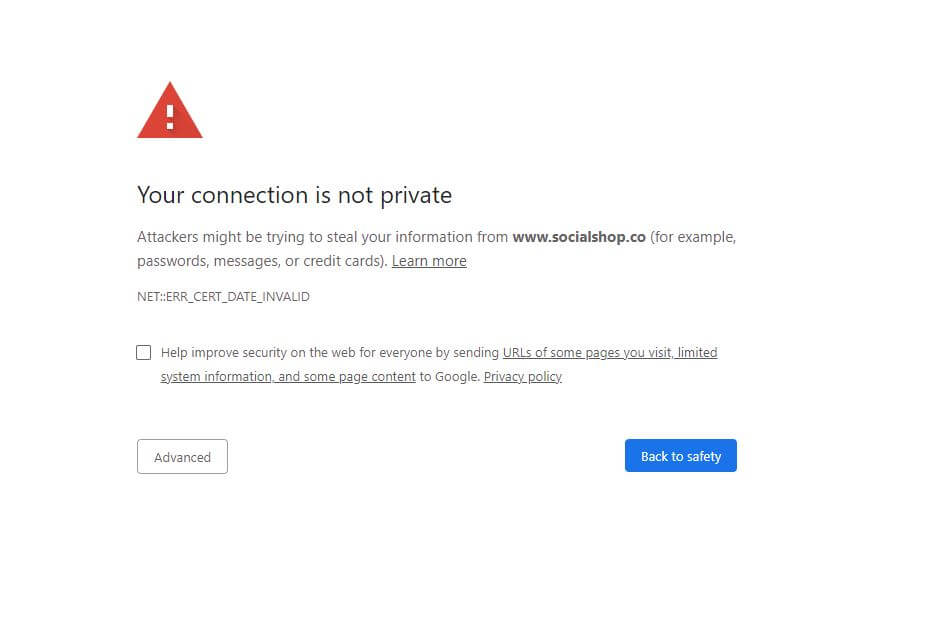Open the Learn more link
This screenshot has width=943, height=619.
click(429, 261)
